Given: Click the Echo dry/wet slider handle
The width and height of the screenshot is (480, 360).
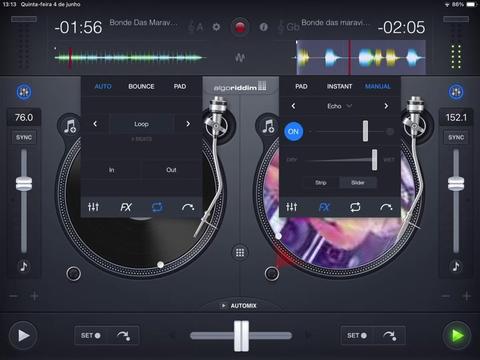Looking at the screenshot, I should tap(374, 160).
